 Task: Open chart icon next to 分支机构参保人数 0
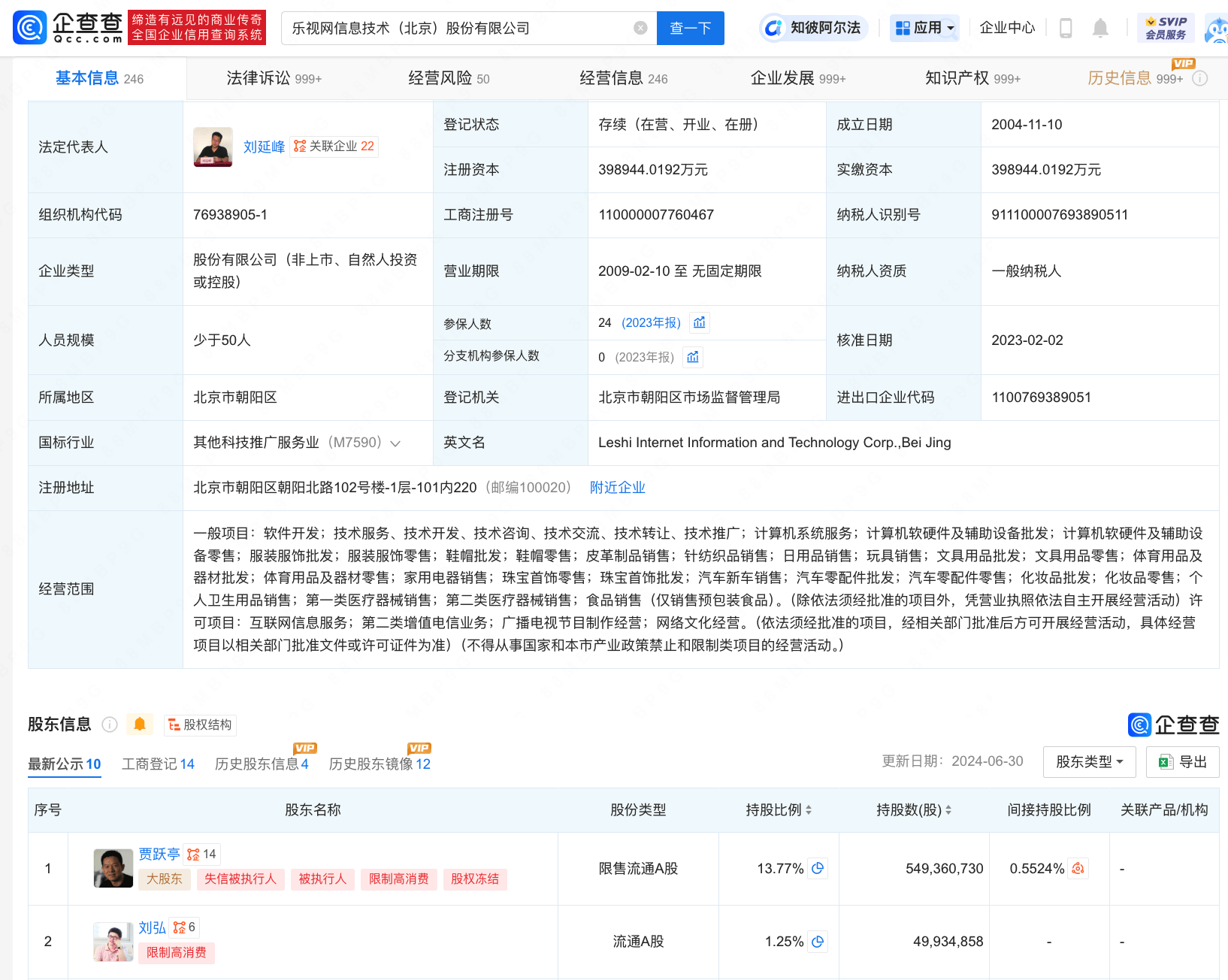(693, 357)
